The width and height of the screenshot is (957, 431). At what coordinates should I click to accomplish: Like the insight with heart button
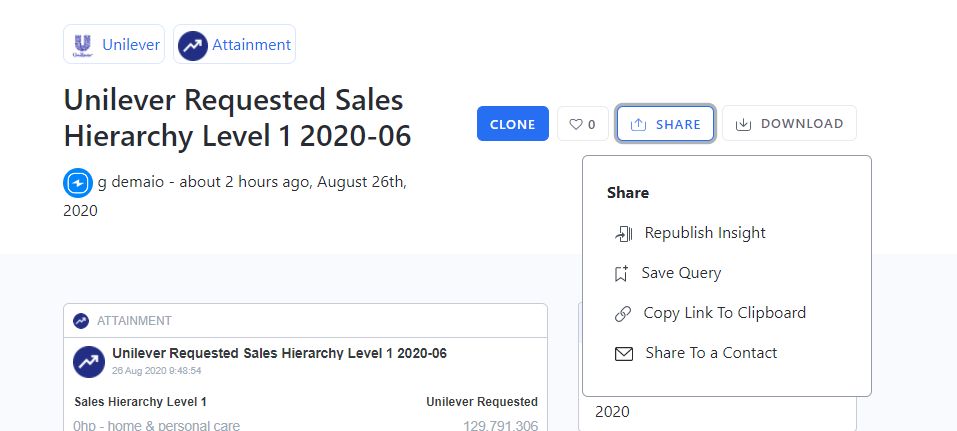(583, 124)
